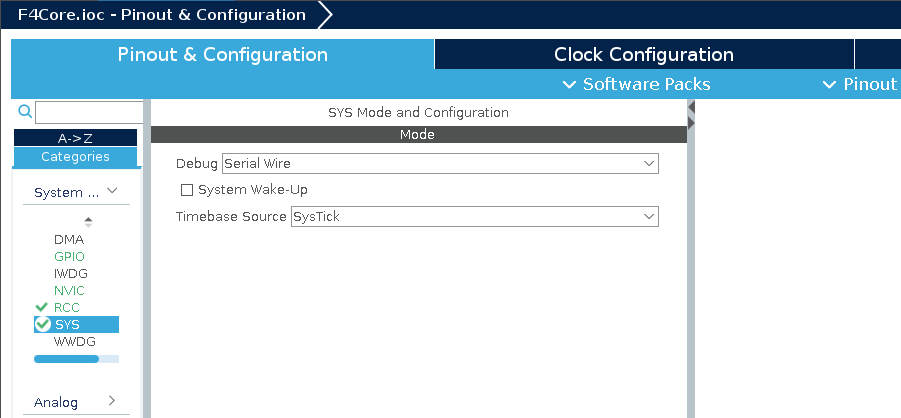
Task: Switch to the Clock Configuration tab
Action: pos(644,55)
